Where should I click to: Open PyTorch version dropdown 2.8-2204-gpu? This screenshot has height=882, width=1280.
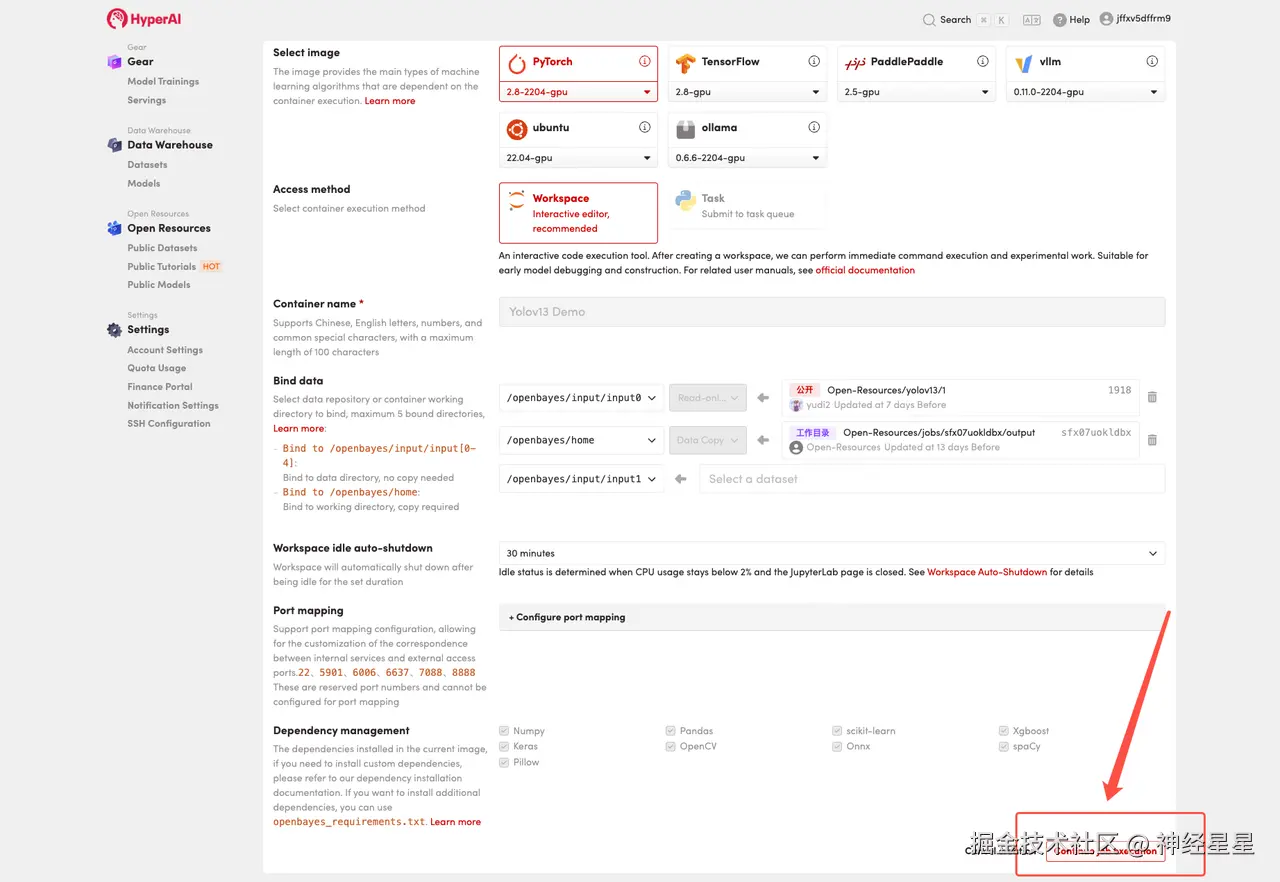pos(578,92)
